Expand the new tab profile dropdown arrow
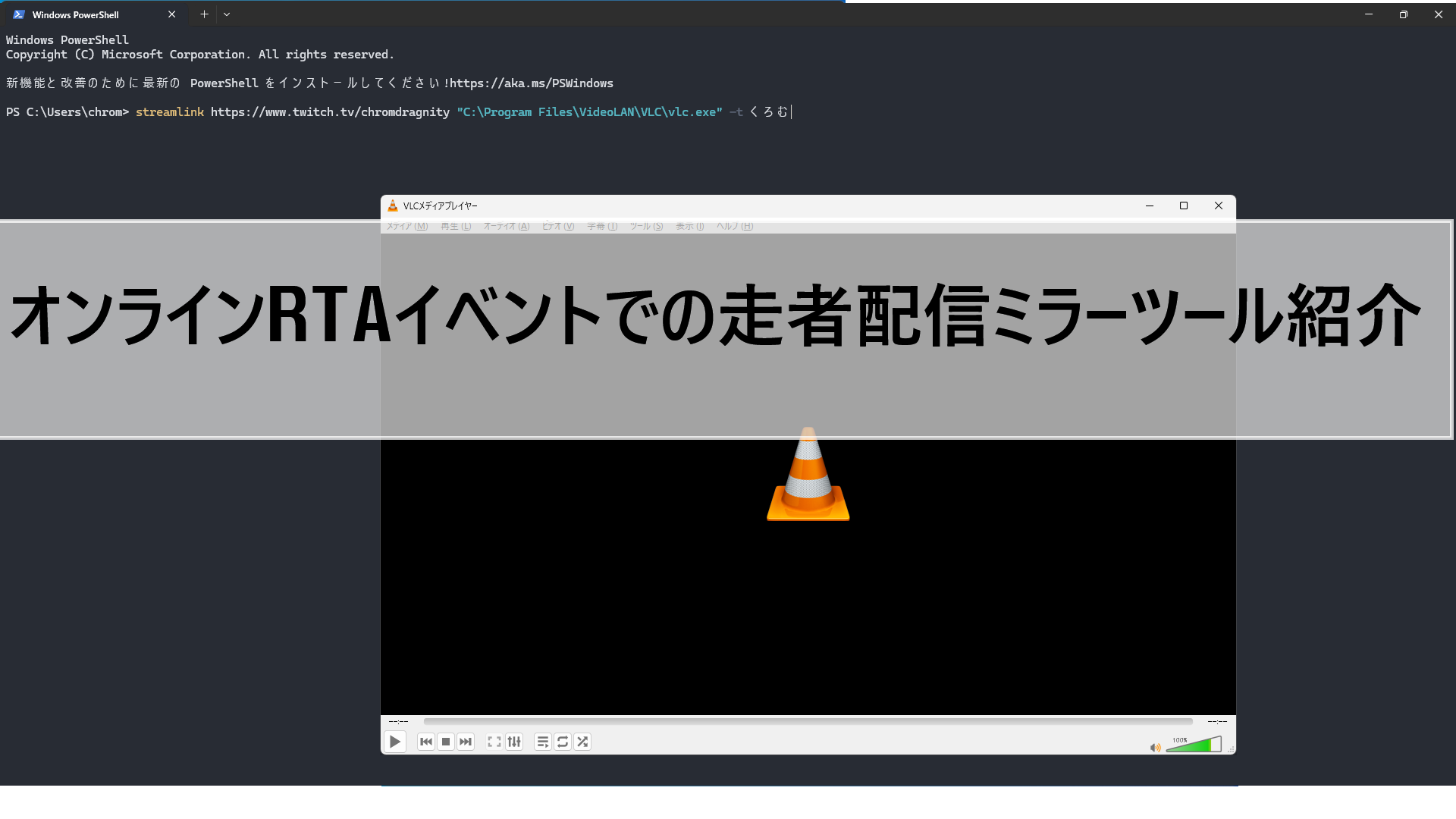 coord(227,14)
